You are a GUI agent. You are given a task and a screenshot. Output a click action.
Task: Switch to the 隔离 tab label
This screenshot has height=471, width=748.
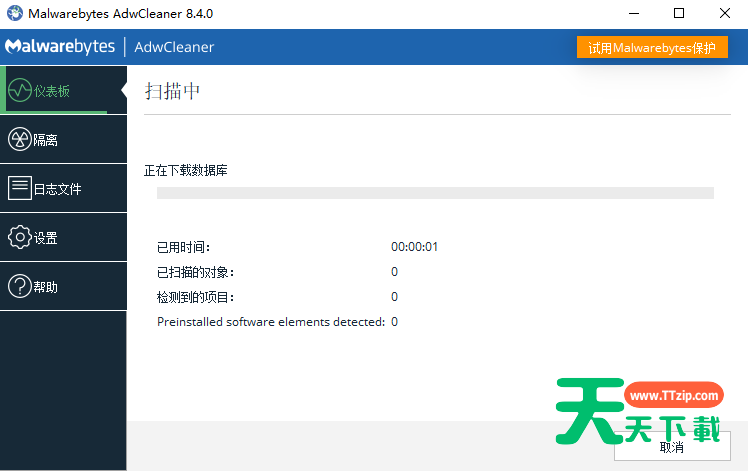45,140
